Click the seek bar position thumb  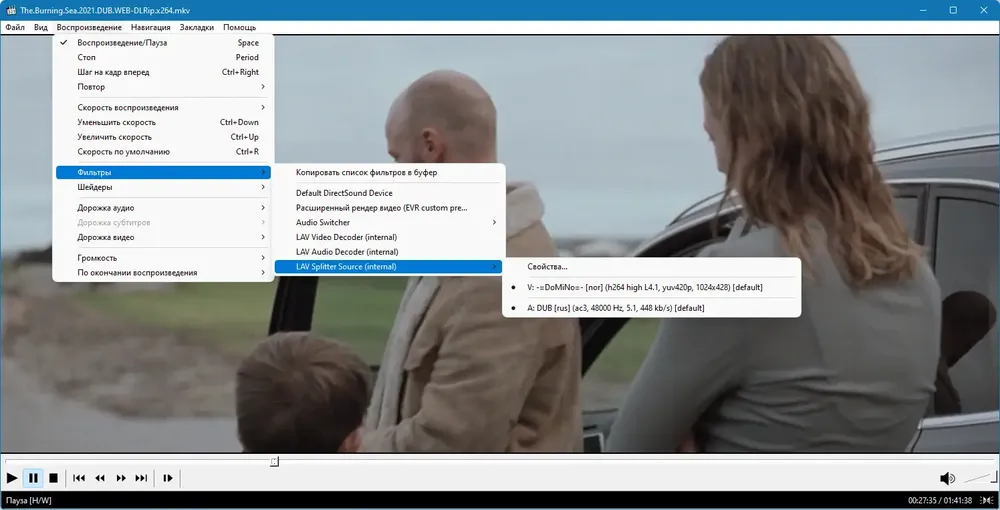click(274, 461)
